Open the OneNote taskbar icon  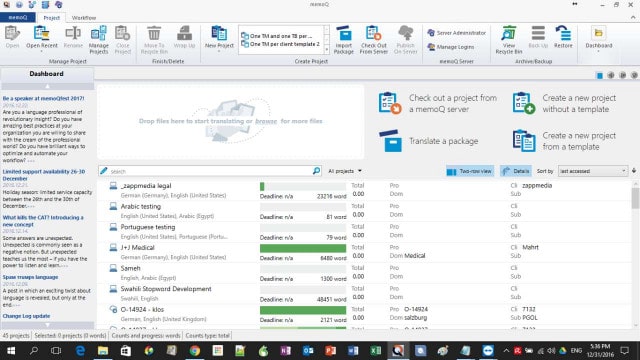coord(285,351)
